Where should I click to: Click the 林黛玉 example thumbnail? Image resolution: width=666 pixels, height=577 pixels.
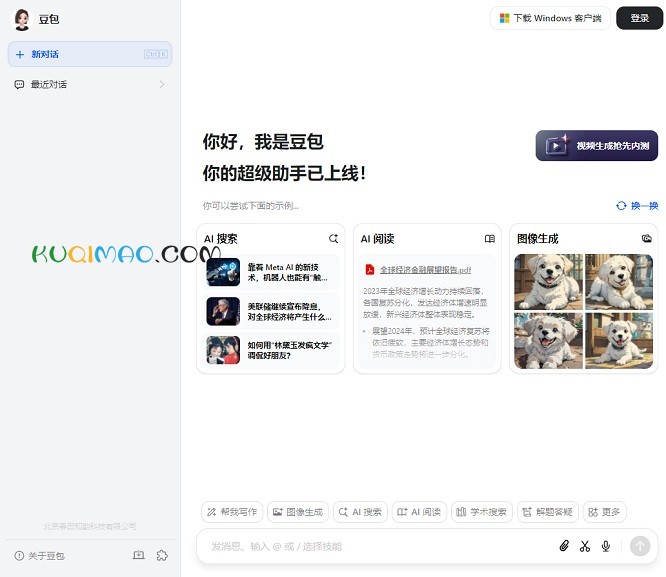tap(223, 350)
